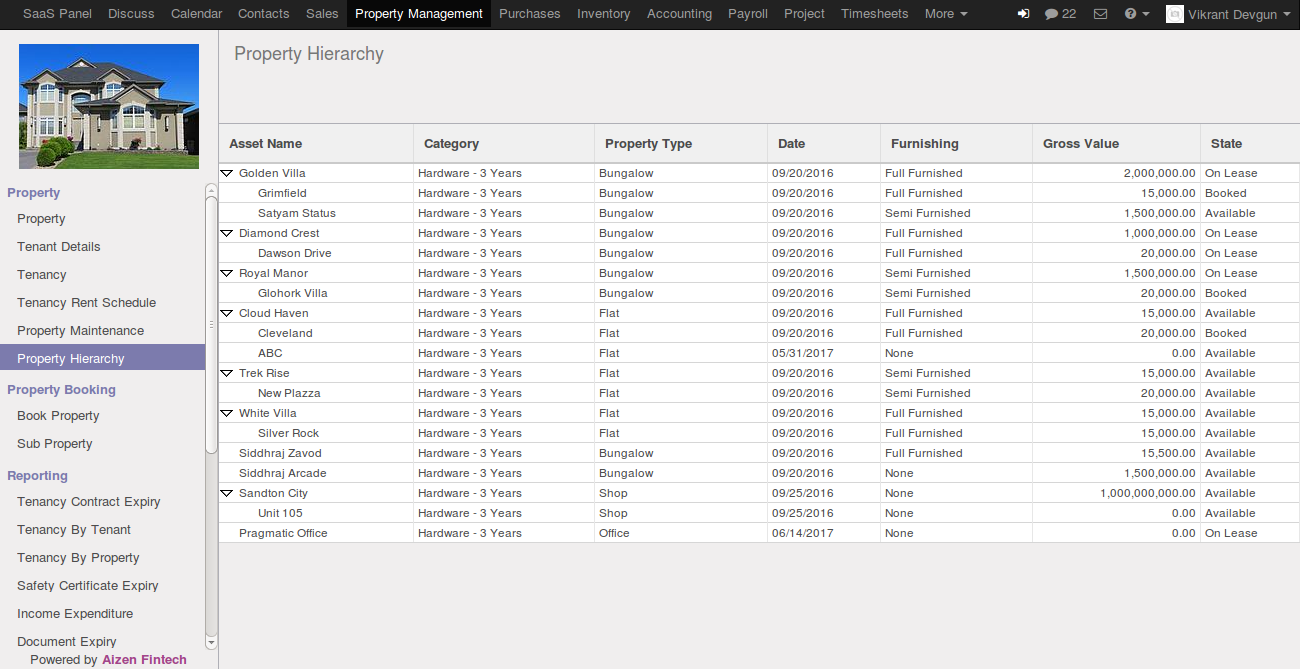Open the Vikrant Devgun user menu
This screenshot has width=1300, height=669.
[x=1229, y=14]
